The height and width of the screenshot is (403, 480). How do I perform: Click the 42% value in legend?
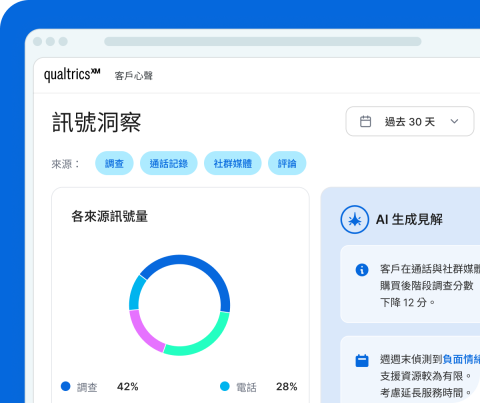click(128, 387)
